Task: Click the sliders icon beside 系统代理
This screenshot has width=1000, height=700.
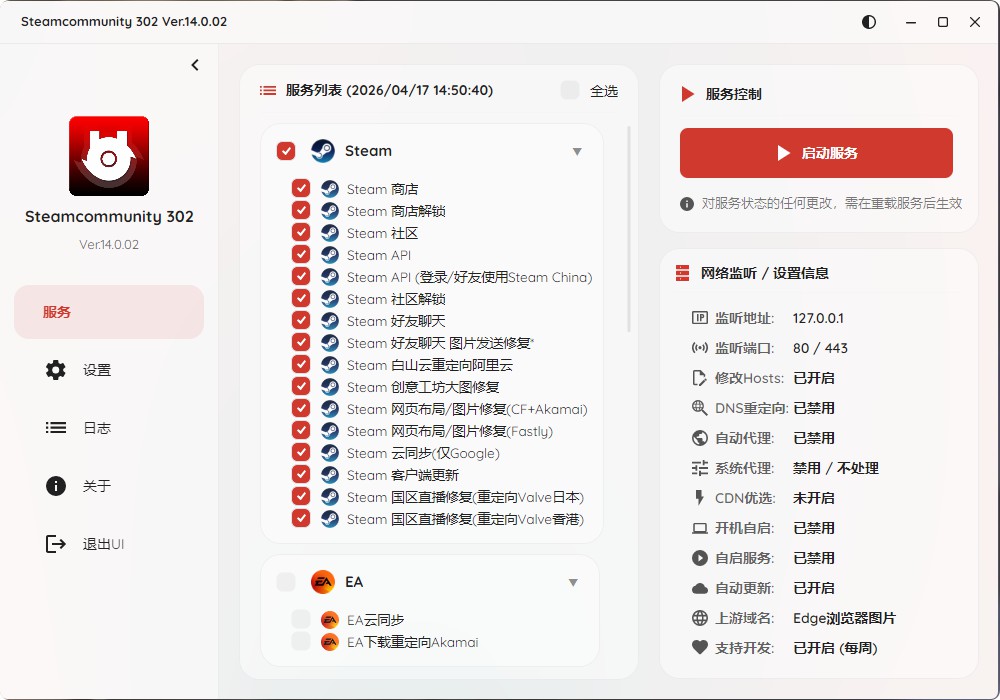Action: click(x=700, y=468)
